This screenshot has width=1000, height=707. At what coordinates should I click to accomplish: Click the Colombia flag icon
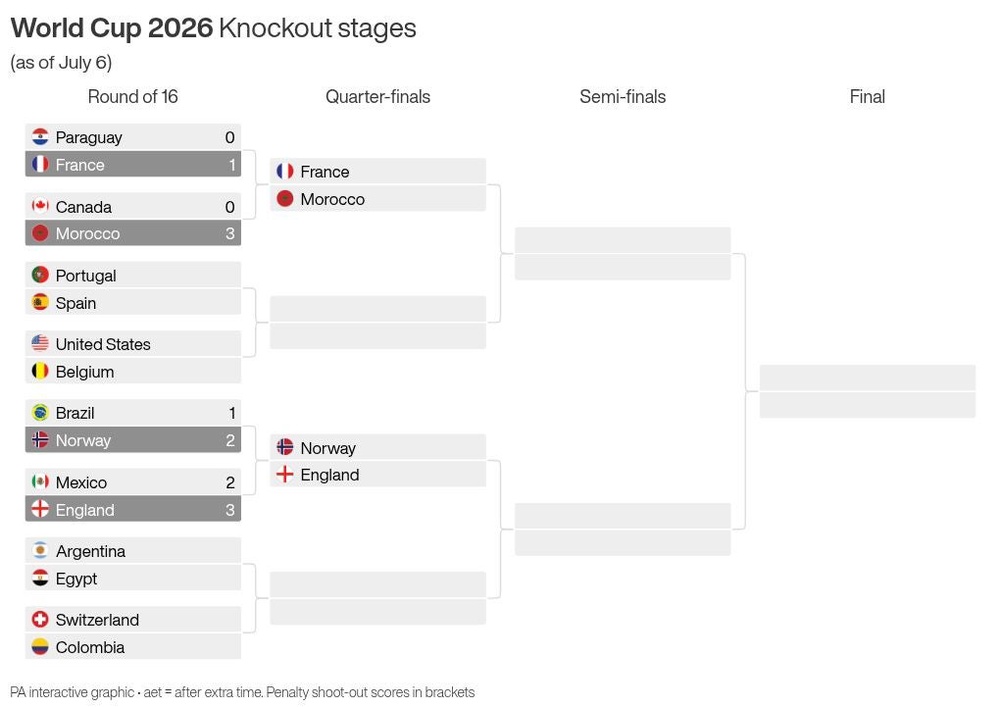click(40, 646)
